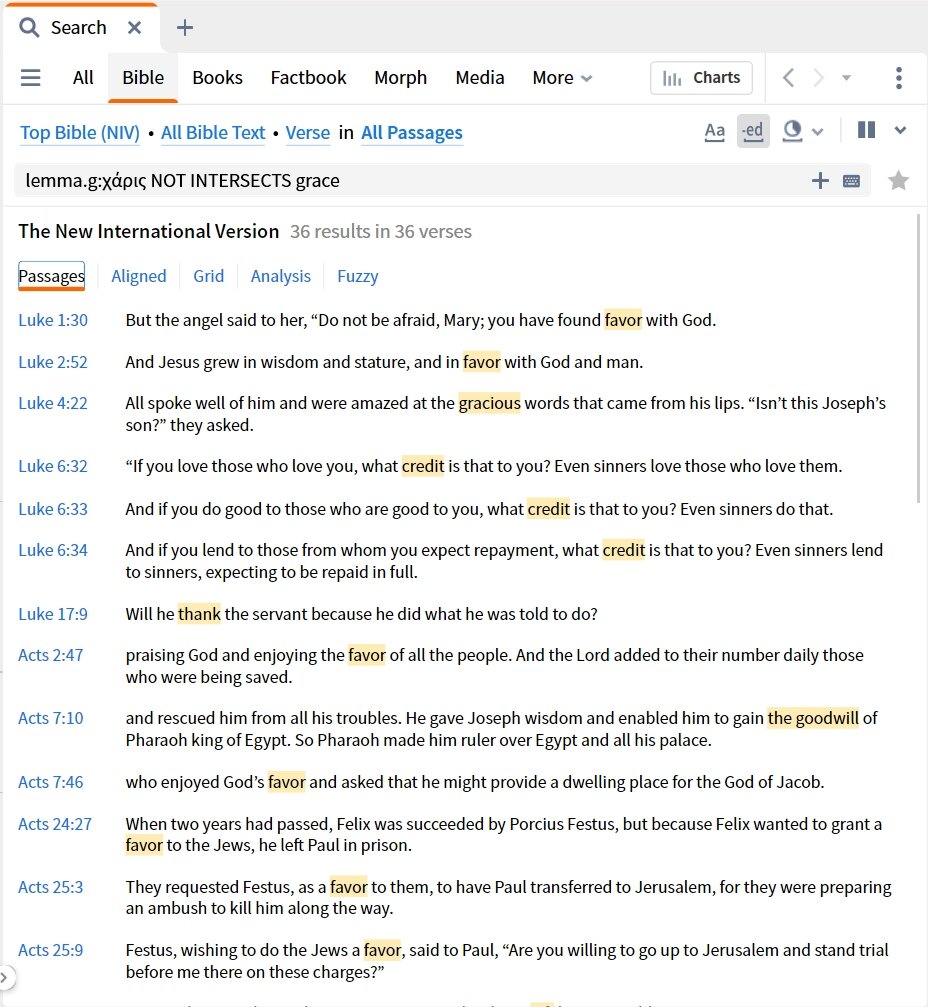
Task: Favorite this search with the star icon
Action: point(898,180)
